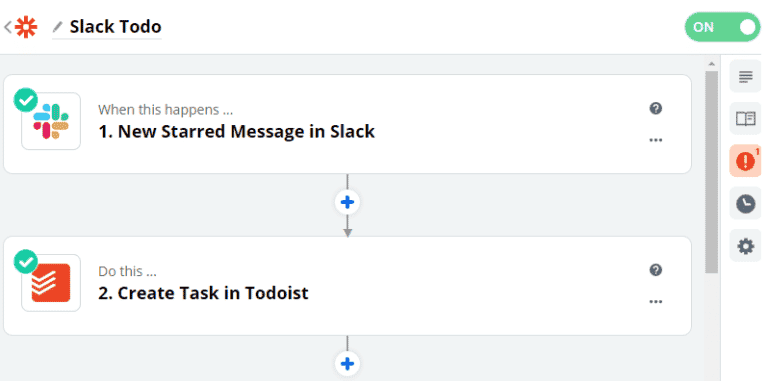Open the clock history icon in sidebar
The image size is (768, 381).
click(745, 203)
